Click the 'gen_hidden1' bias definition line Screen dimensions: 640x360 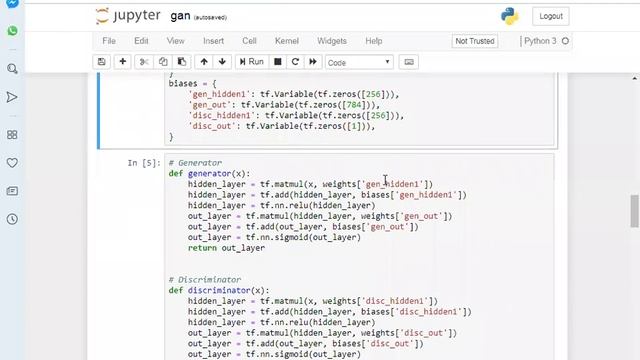(x=293, y=94)
